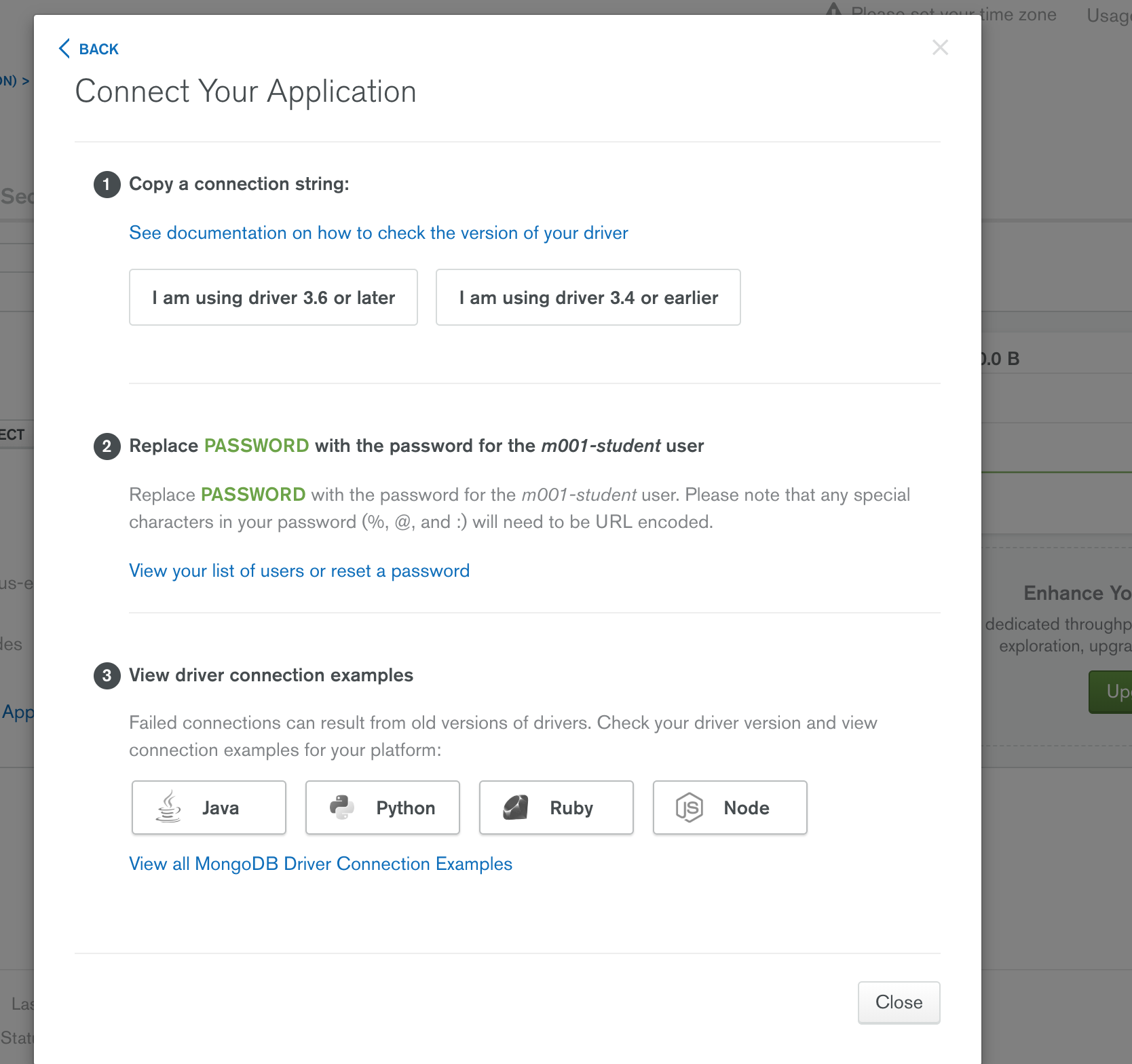Open documentation on checking driver version
The width and height of the screenshot is (1132, 1064).
click(379, 233)
